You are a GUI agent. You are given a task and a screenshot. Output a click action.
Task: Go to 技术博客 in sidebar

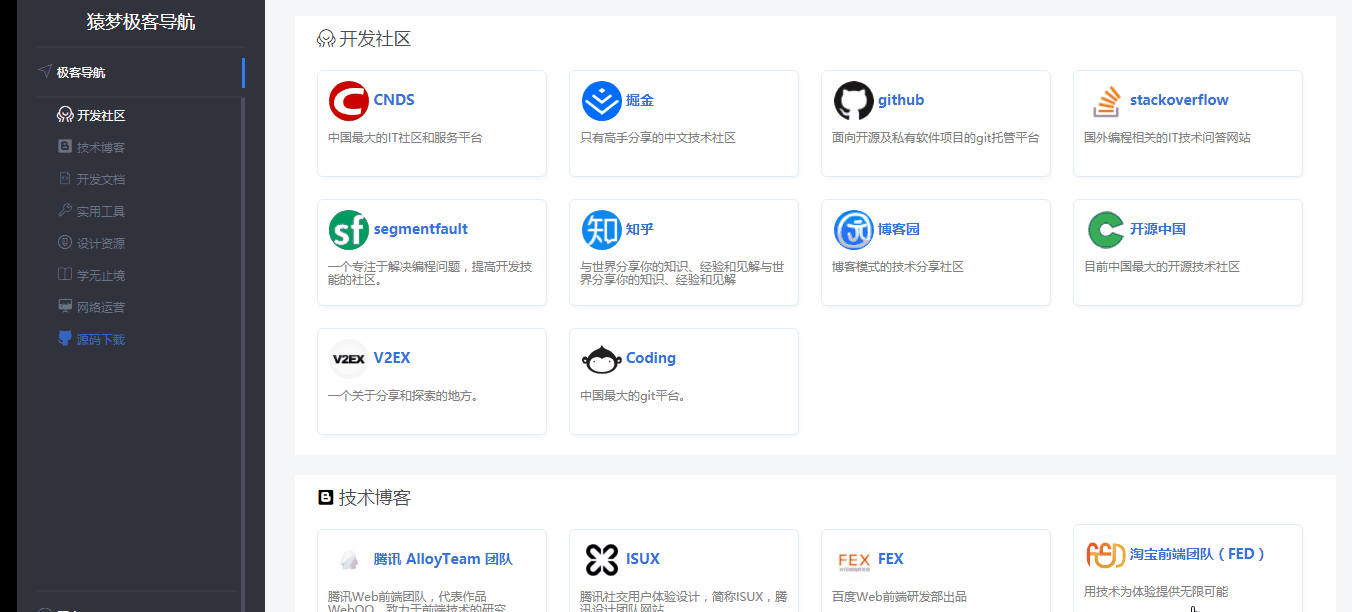[x=101, y=147]
